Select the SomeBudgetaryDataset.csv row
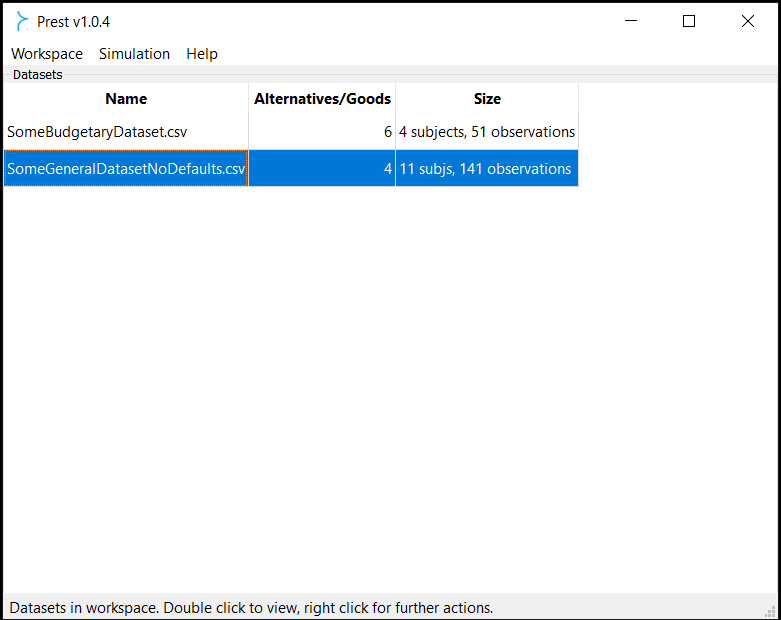 pyautogui.click(x=291, y=132)
